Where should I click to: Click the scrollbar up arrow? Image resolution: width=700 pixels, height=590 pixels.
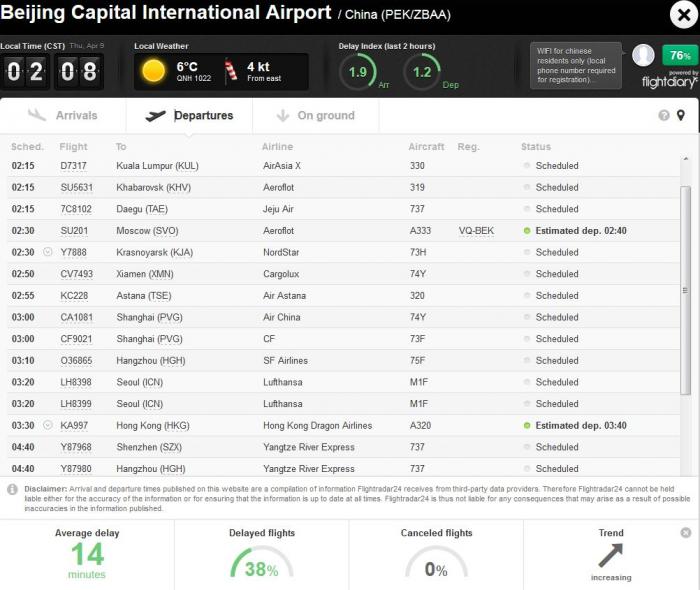point(686,159)
